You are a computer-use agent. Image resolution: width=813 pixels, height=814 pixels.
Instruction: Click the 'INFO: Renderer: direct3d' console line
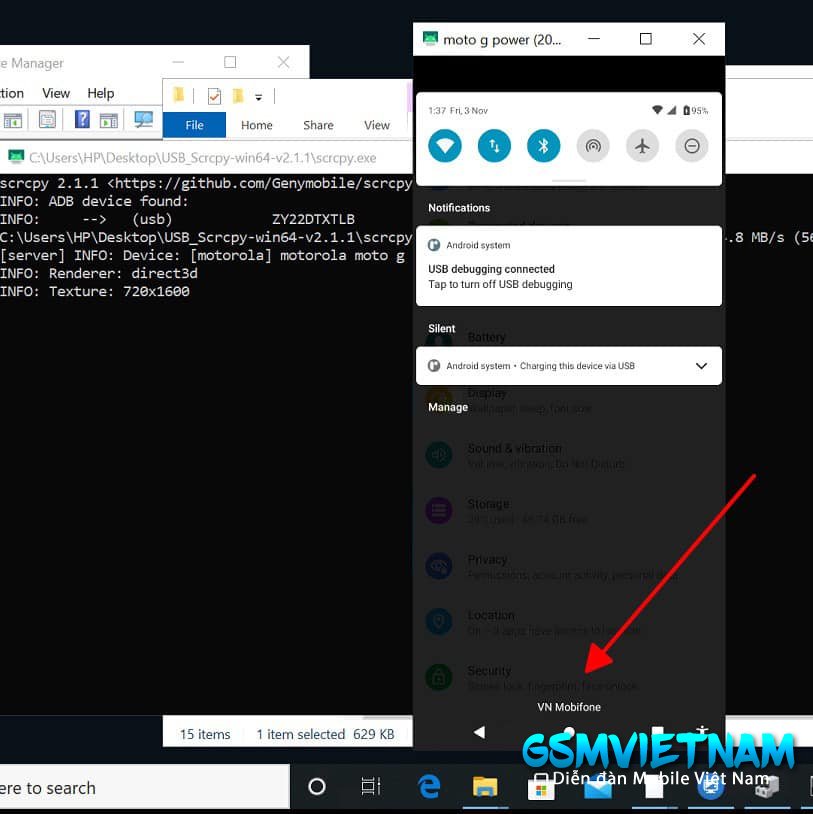(x=99, y=273)
